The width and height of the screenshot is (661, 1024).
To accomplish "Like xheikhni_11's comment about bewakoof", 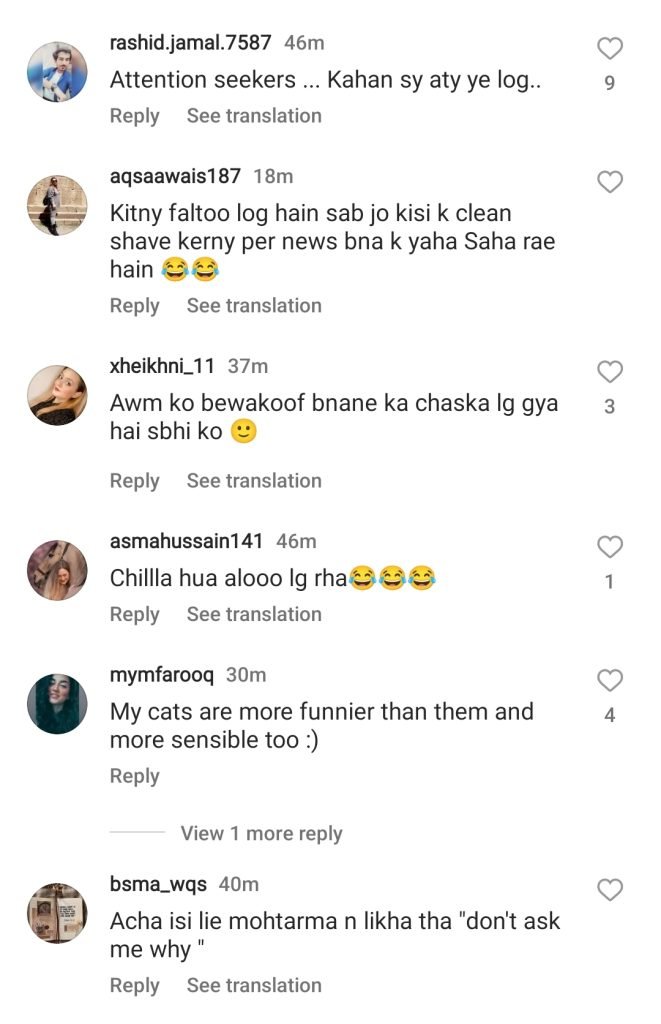I will [x=609, y=372].
